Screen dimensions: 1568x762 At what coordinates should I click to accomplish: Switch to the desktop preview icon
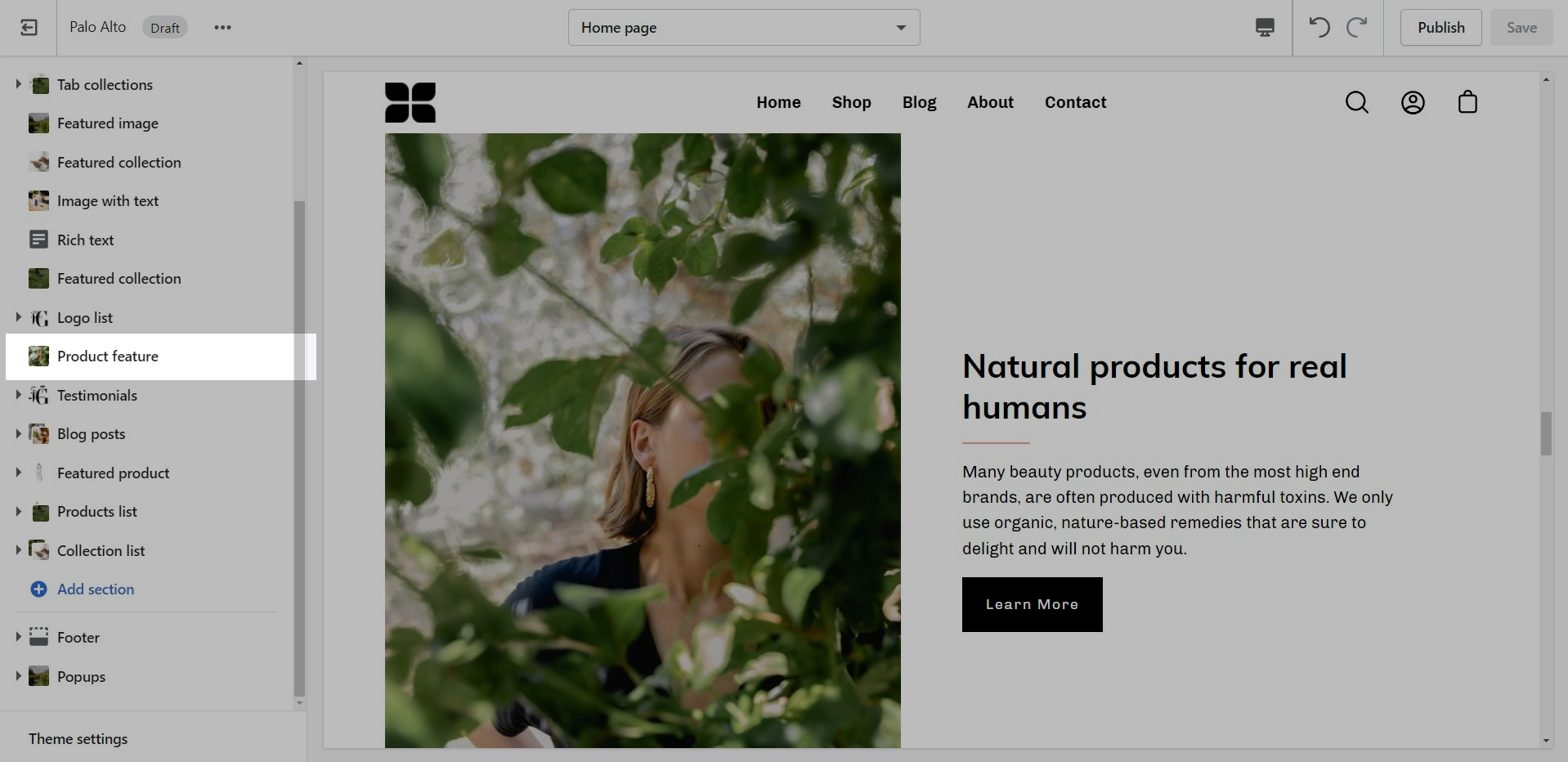[x=1265, y=28]
